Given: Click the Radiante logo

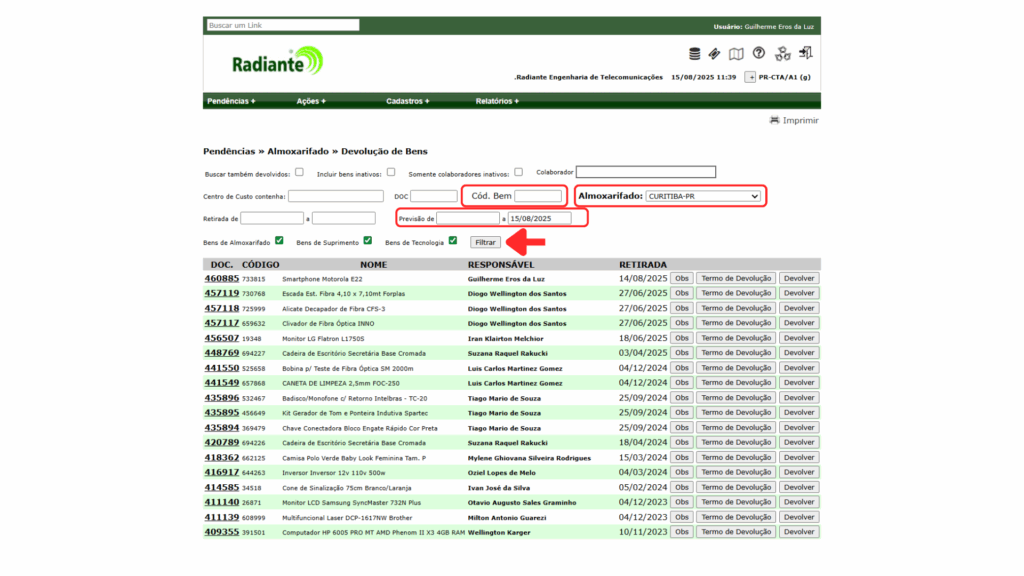Looking at the screenshot, I should [x=277, y=63].
